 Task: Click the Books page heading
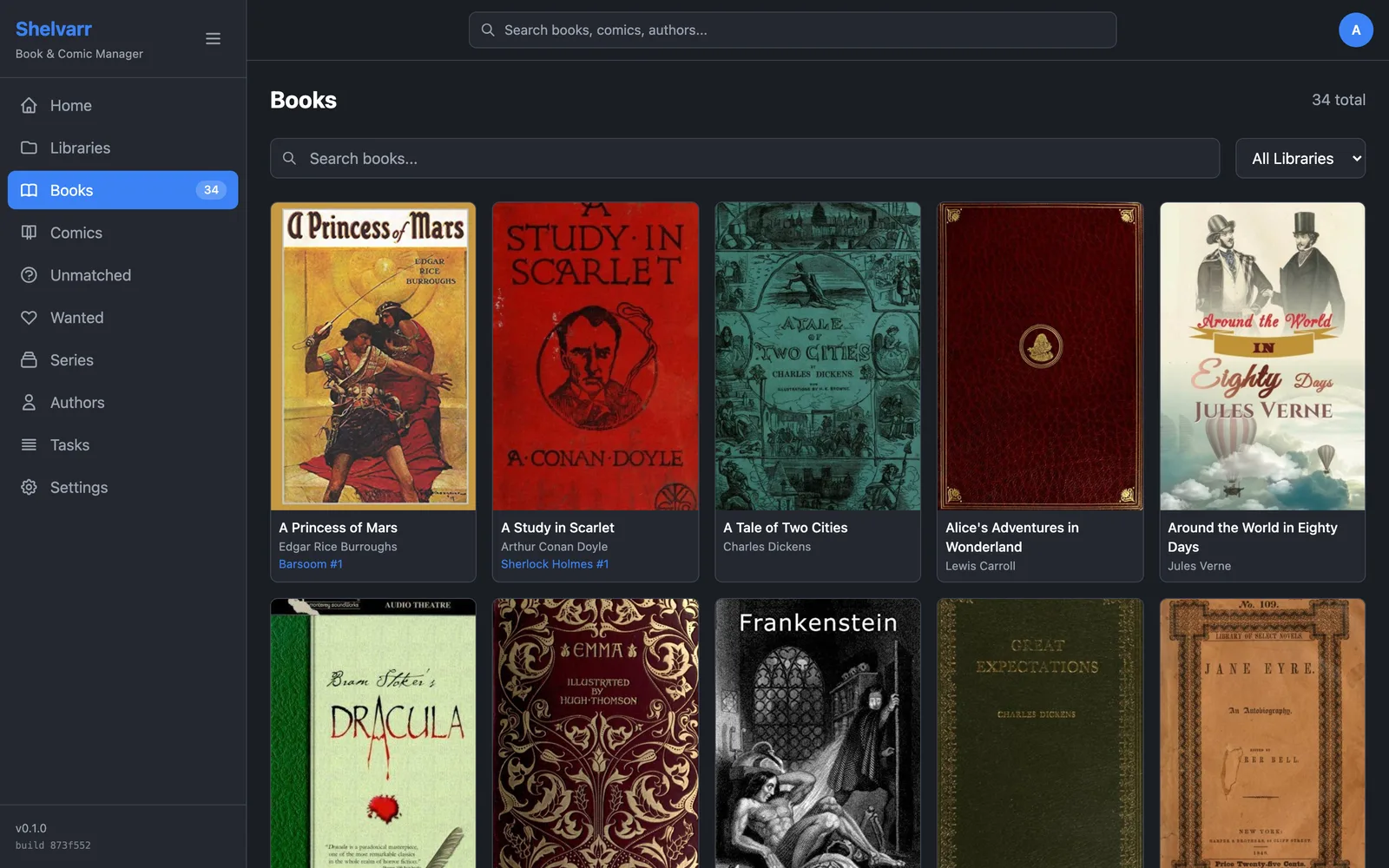click(x=303, y=100)
